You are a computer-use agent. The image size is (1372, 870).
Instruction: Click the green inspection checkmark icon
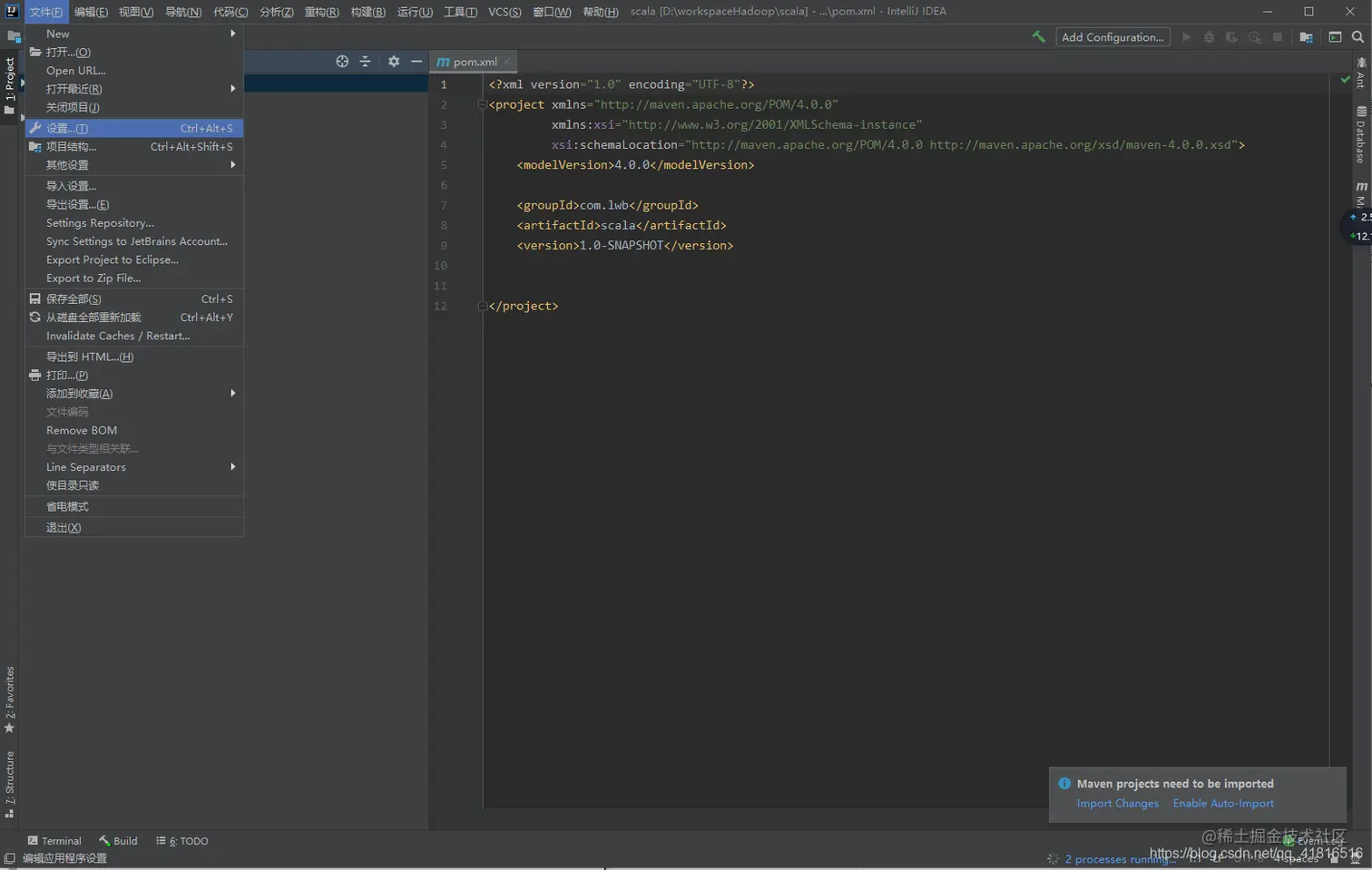click(1346, 80)
